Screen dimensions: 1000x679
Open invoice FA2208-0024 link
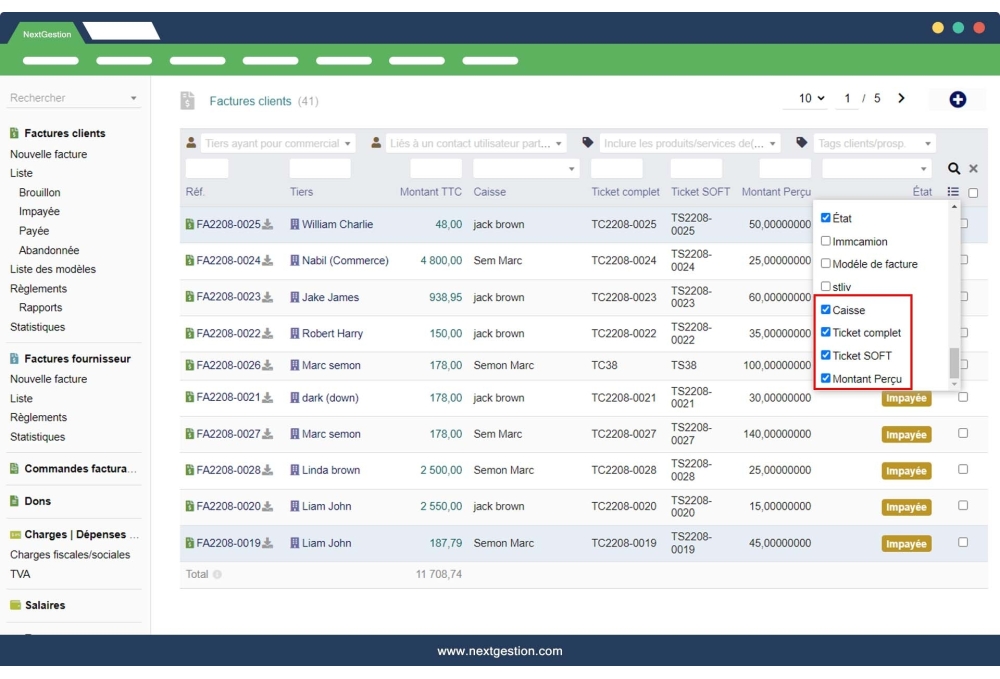point(228,261)
